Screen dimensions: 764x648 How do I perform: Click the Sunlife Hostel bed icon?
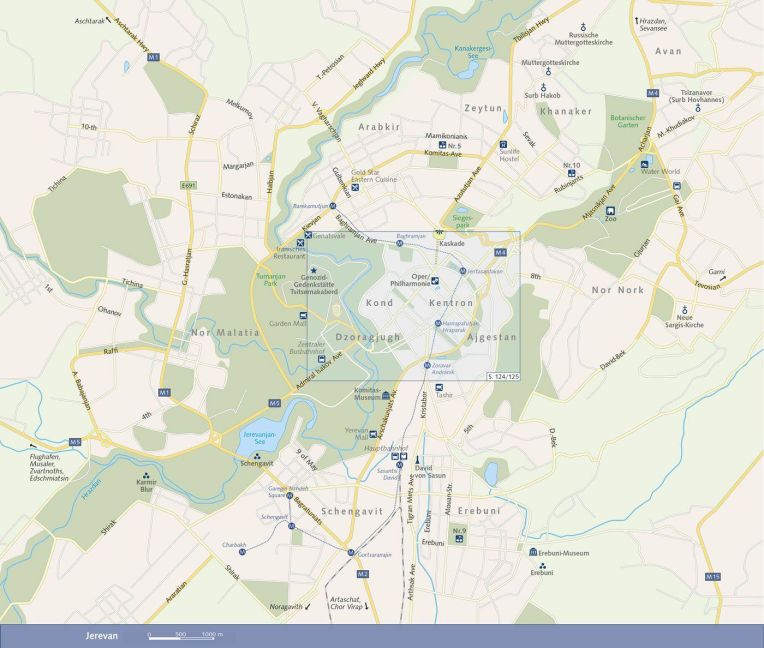point(503,144)
